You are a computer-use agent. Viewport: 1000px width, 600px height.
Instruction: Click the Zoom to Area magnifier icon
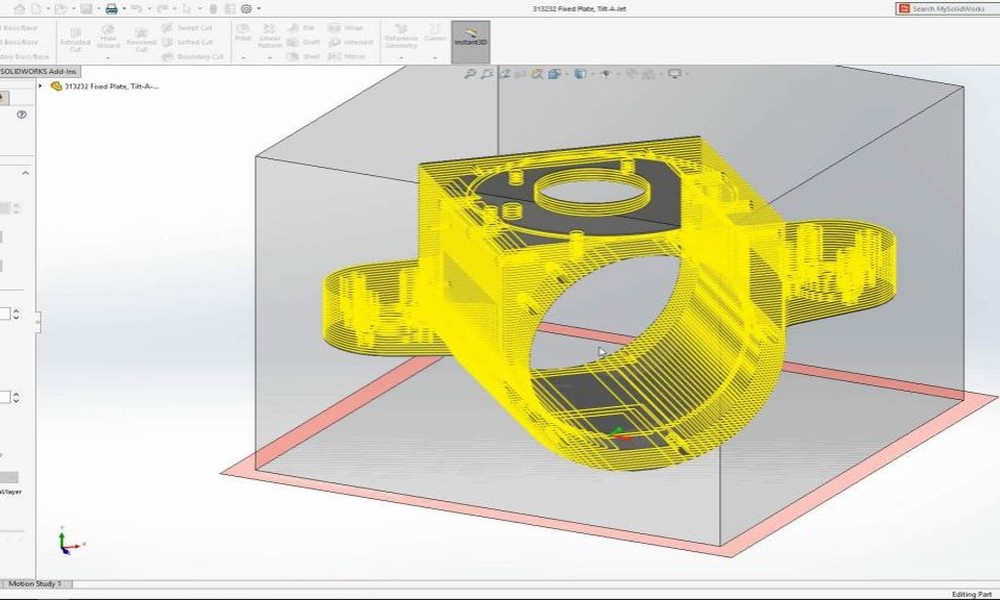coord(486,74)
